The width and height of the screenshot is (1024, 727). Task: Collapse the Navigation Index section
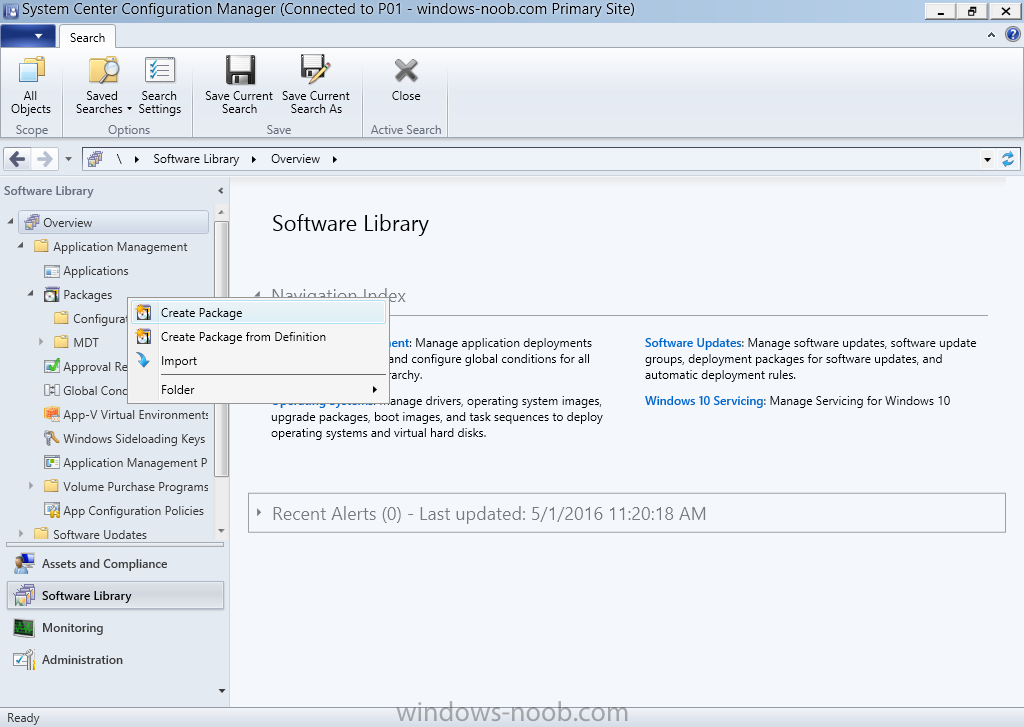tap(257, 295)
